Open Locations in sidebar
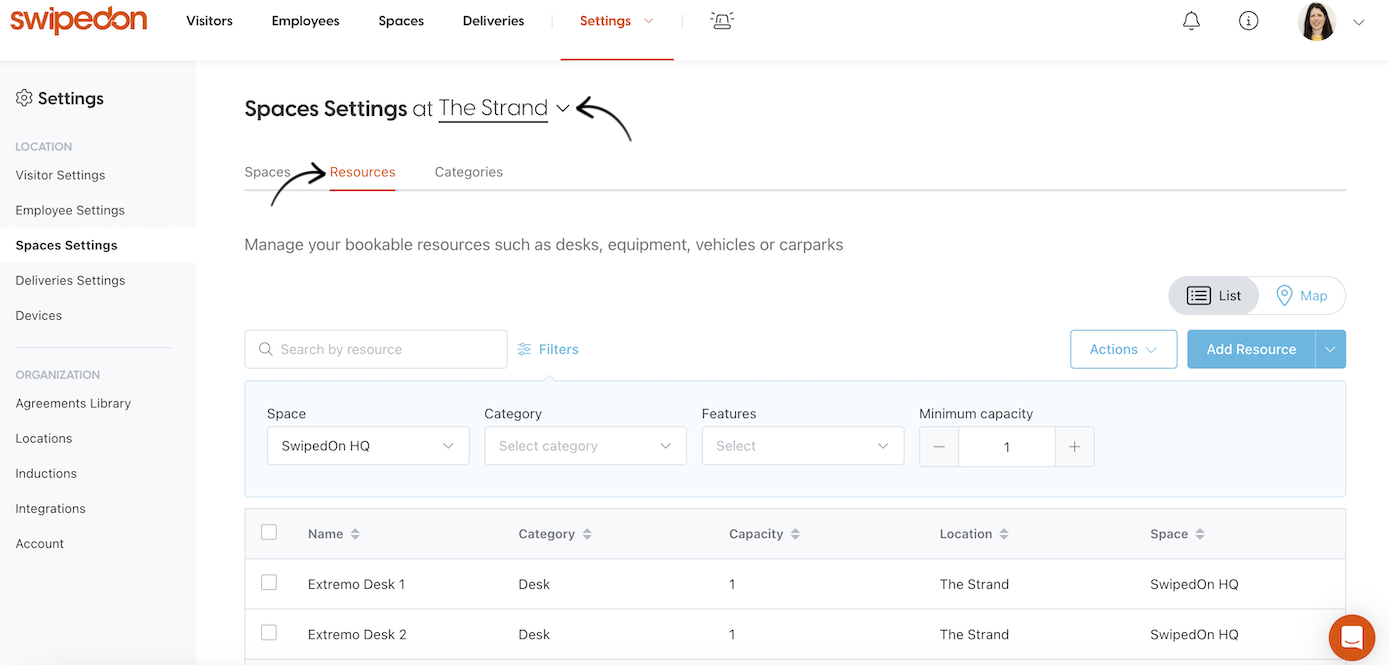 tap(44, 438)
